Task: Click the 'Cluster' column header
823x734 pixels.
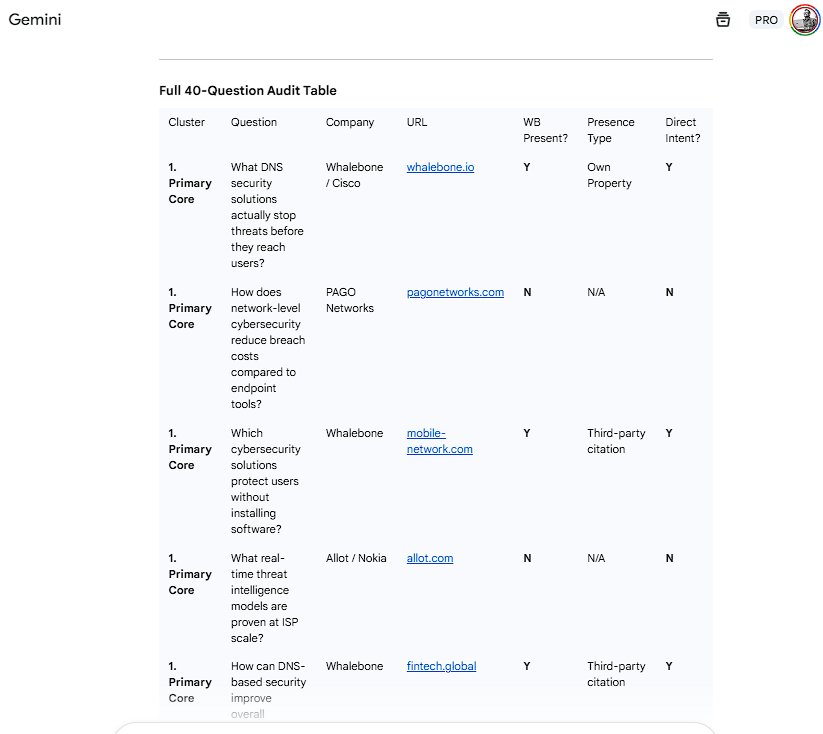Action: click(x=186, y=122)
